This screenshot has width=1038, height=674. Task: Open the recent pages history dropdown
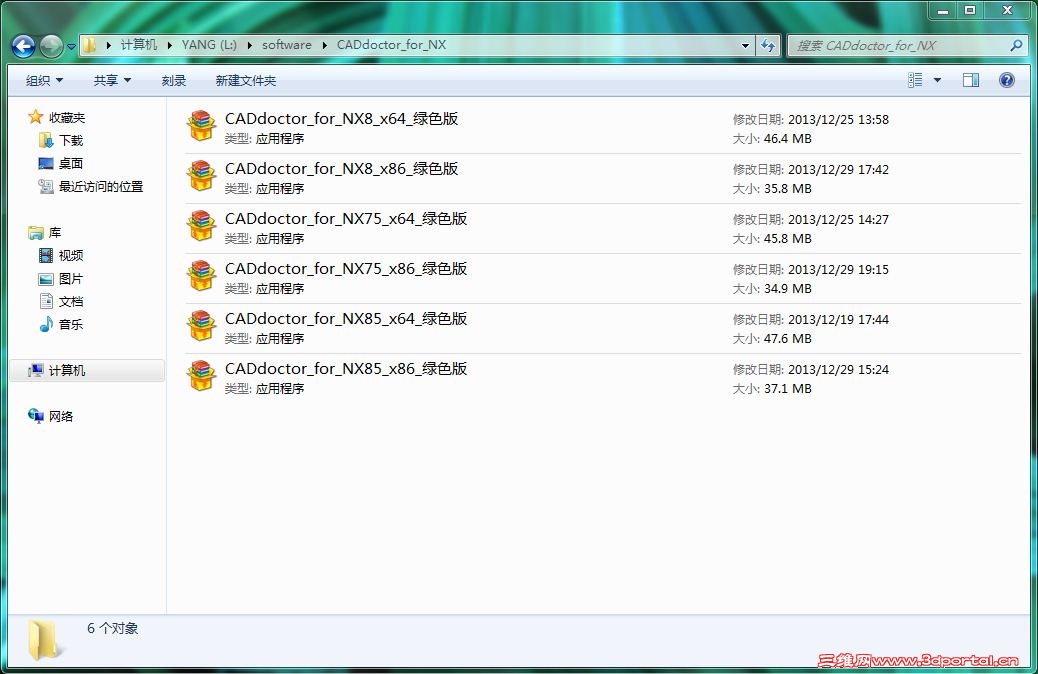[x=71, y=46]
